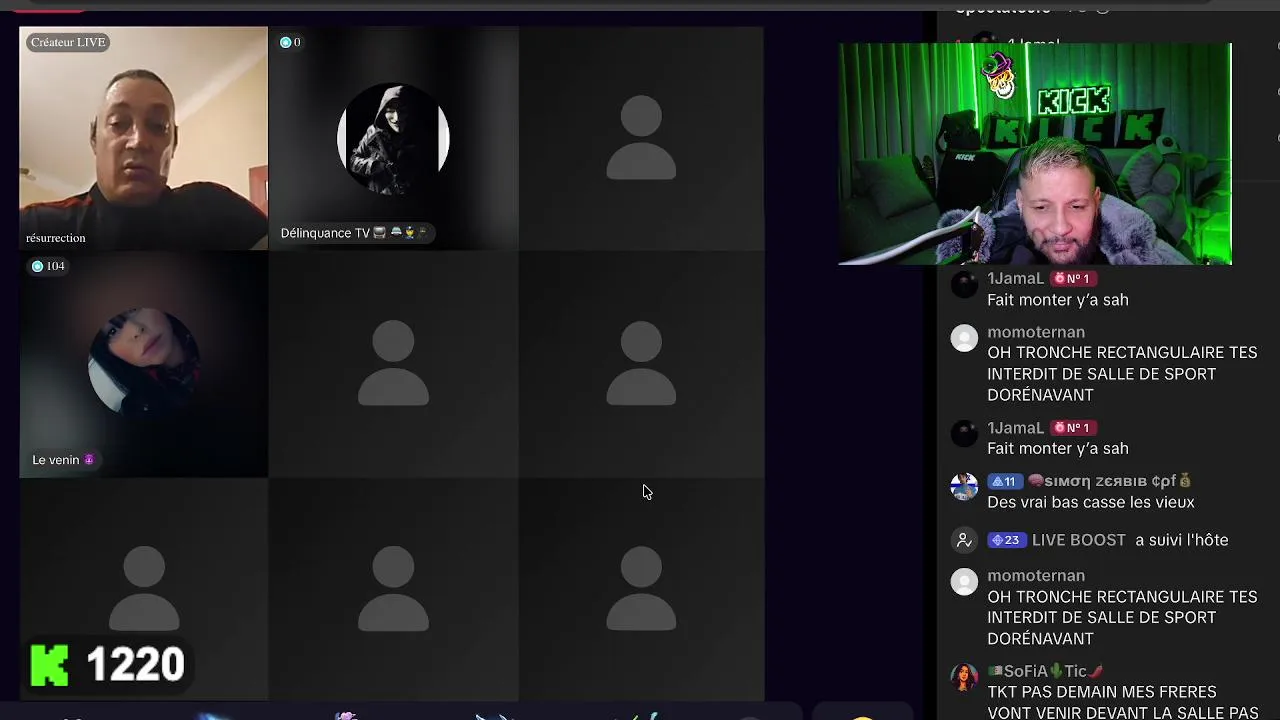Click the level 11 badge

[x=1006, y=482]
